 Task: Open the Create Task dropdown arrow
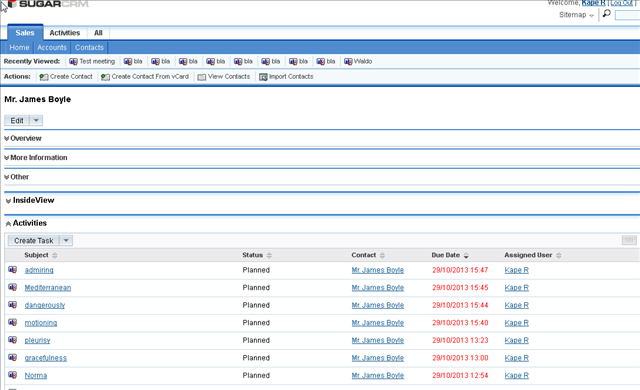tap(66, 241)
